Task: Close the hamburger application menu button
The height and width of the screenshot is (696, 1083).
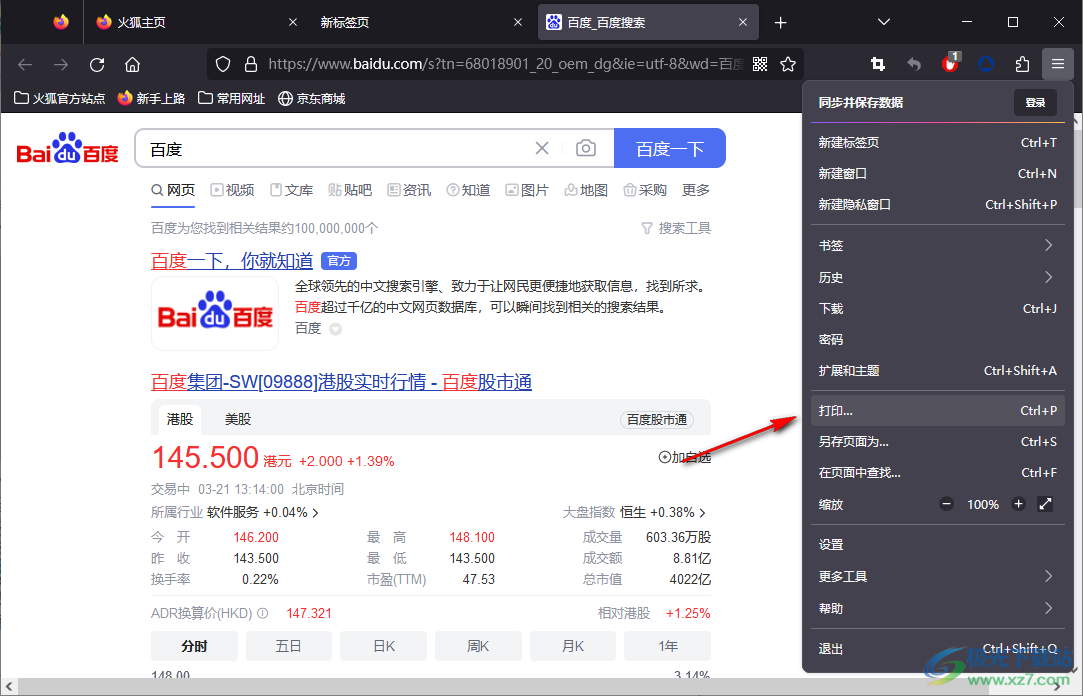Action: point(1057,64)
